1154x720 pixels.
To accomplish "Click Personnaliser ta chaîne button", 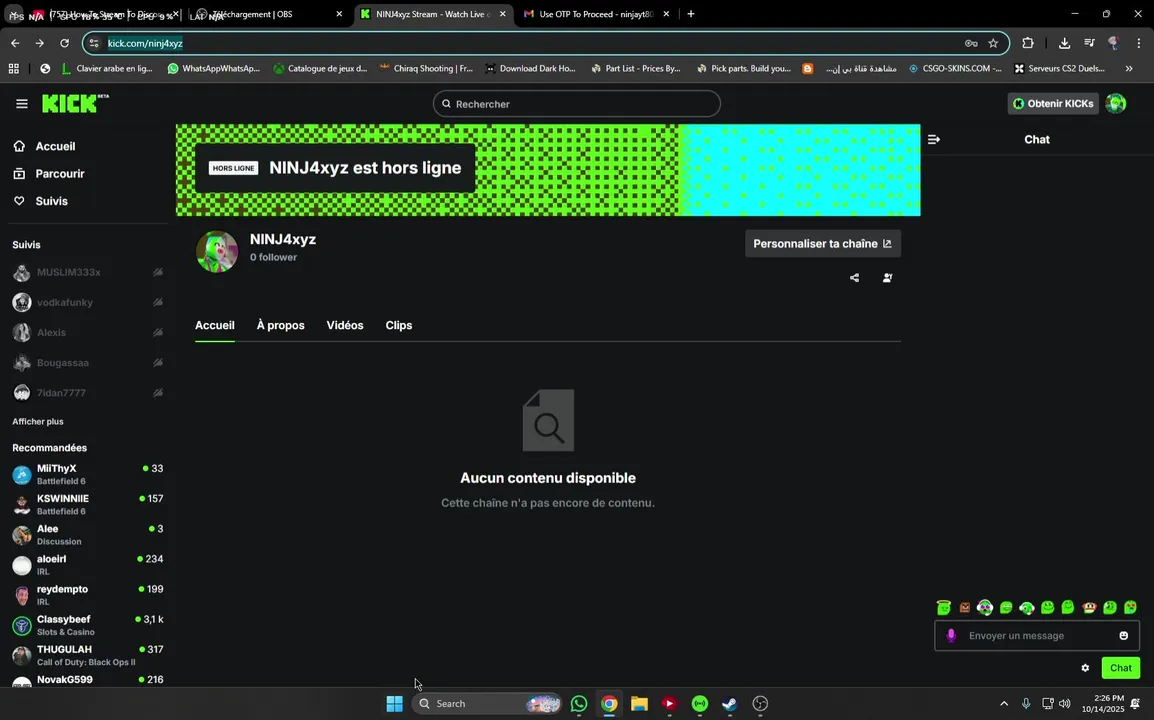I will (x=822, y=244).
